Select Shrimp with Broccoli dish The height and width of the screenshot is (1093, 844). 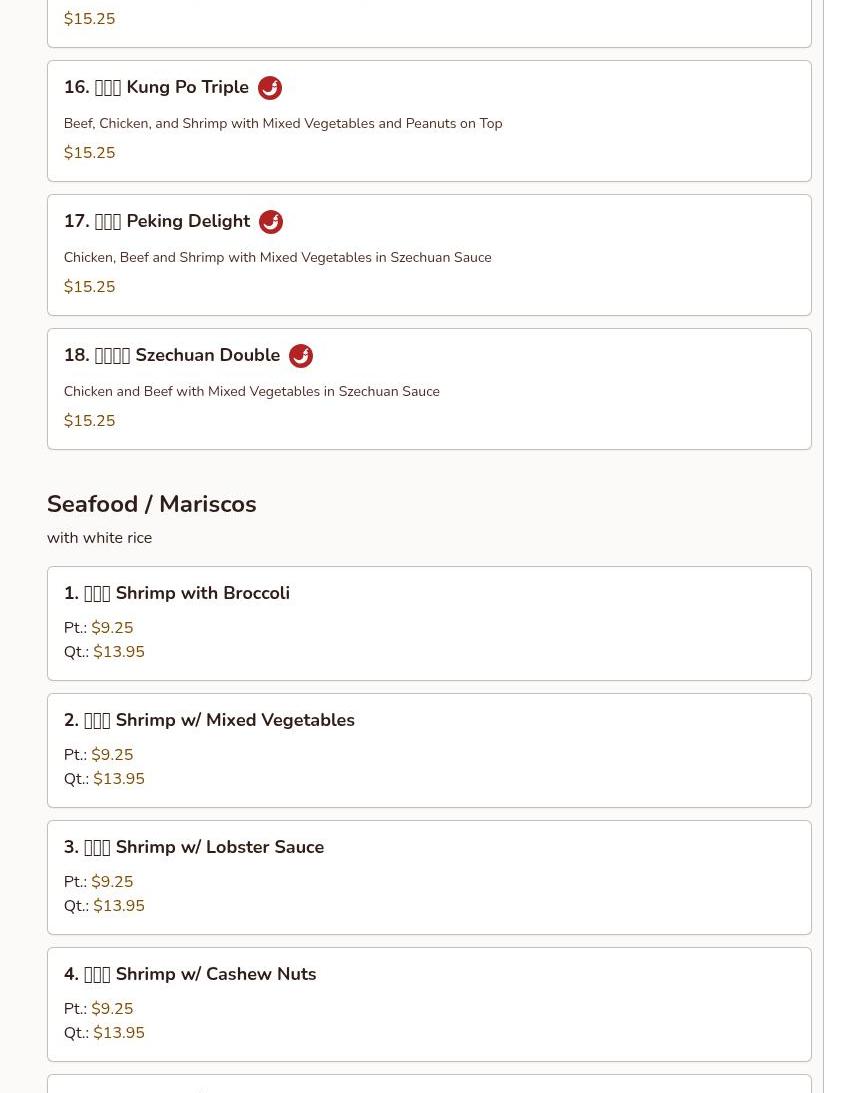pyautogui.click(x=177, y=594)
